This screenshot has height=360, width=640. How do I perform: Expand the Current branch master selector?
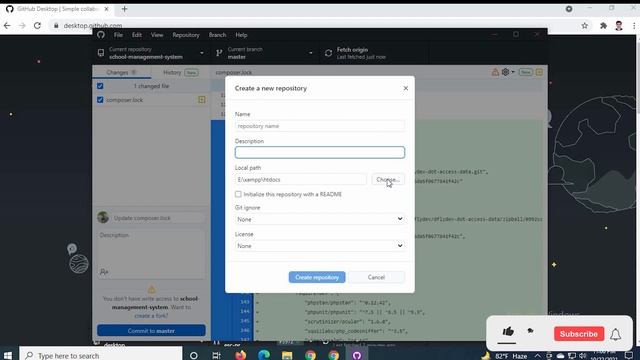point(264,53)
